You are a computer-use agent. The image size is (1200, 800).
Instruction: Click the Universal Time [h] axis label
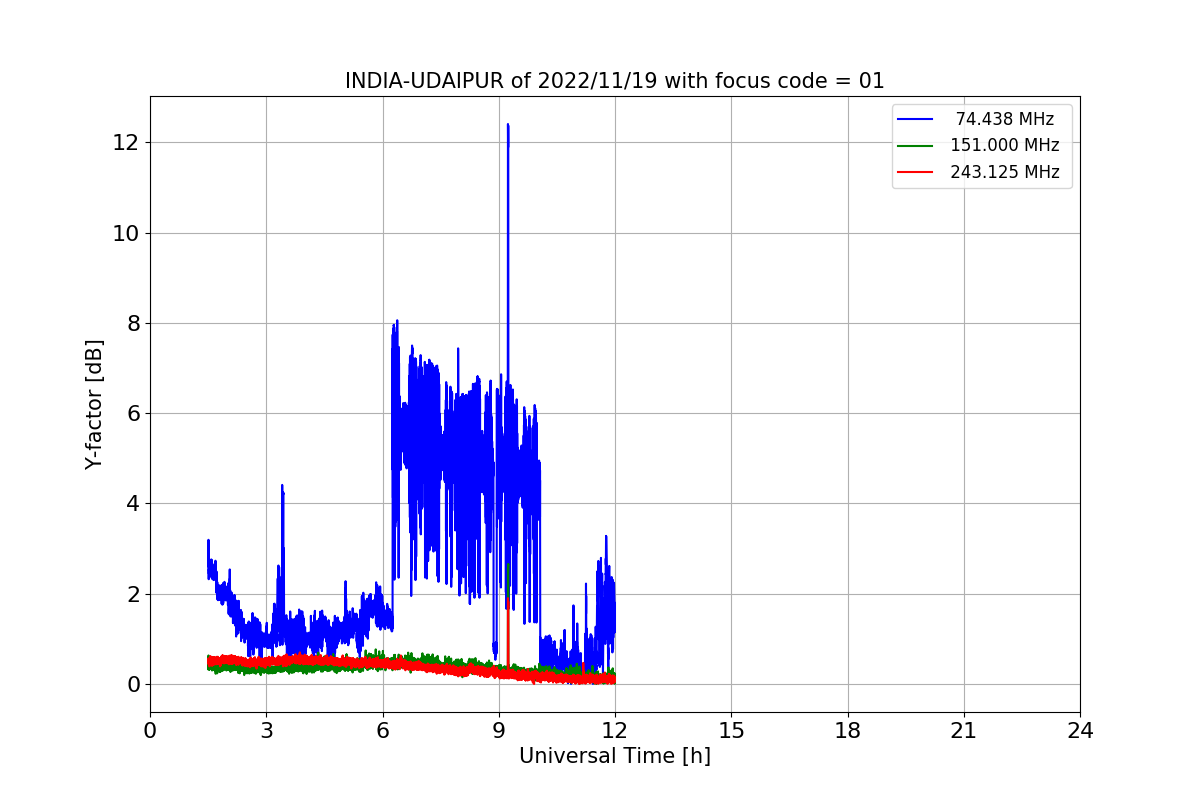coord(614,757)
